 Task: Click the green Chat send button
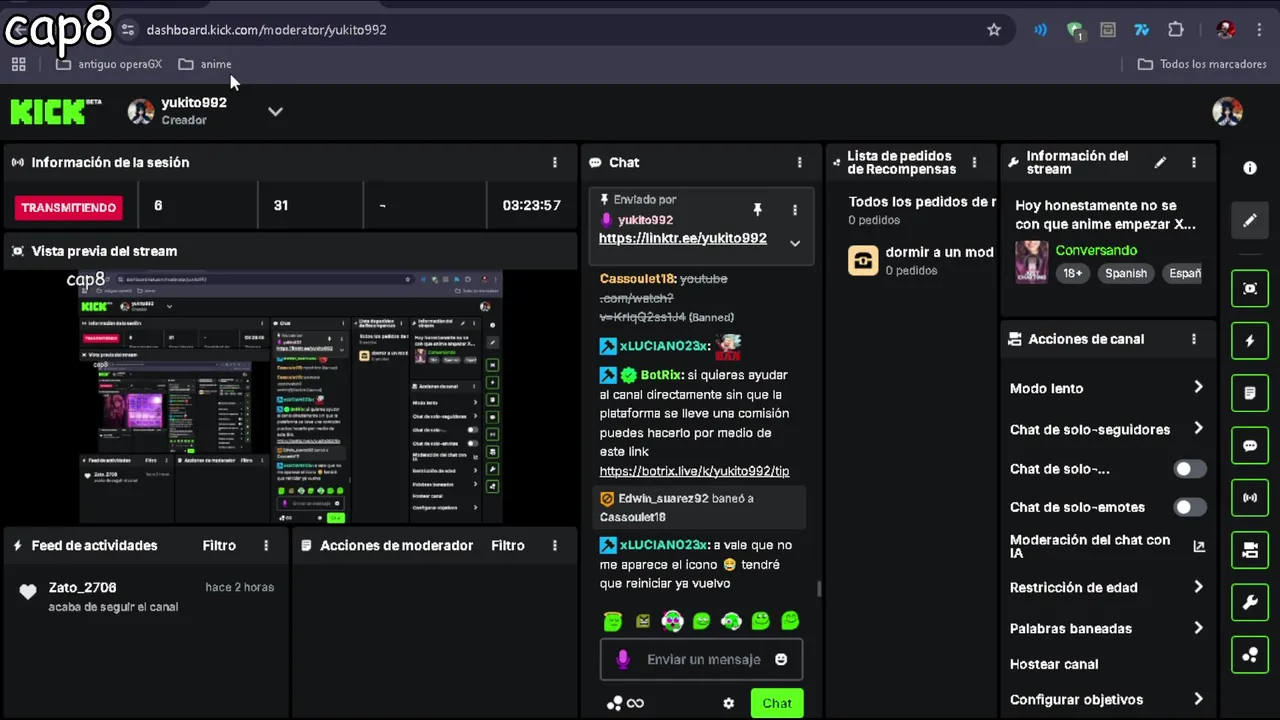(777, 703)
